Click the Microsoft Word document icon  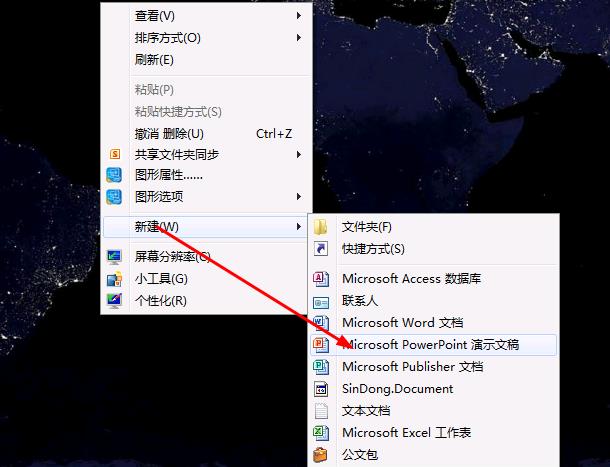[321, 322]
